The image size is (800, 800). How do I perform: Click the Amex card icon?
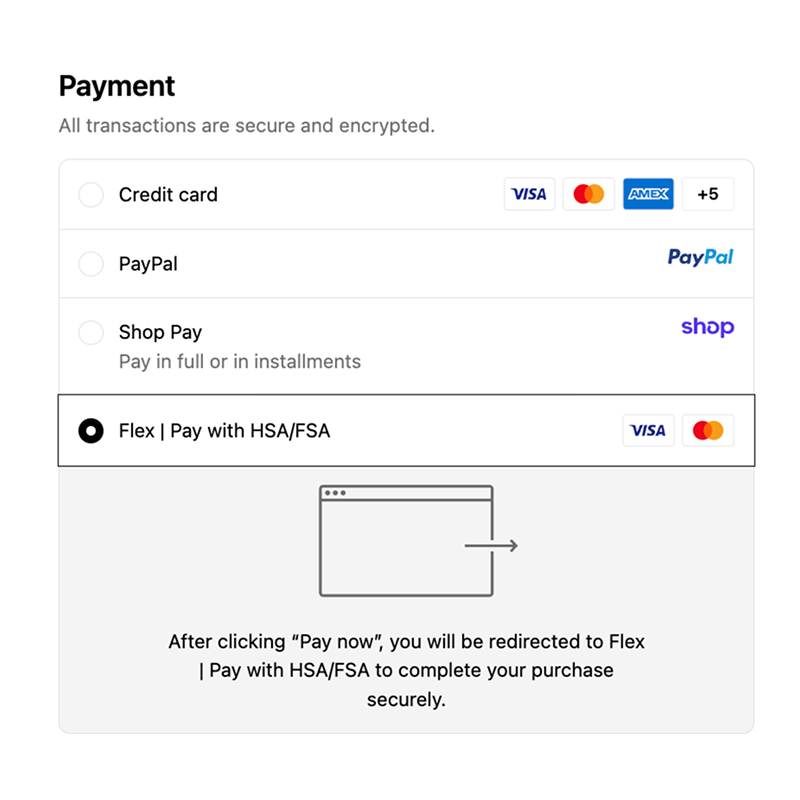[648, 194]
